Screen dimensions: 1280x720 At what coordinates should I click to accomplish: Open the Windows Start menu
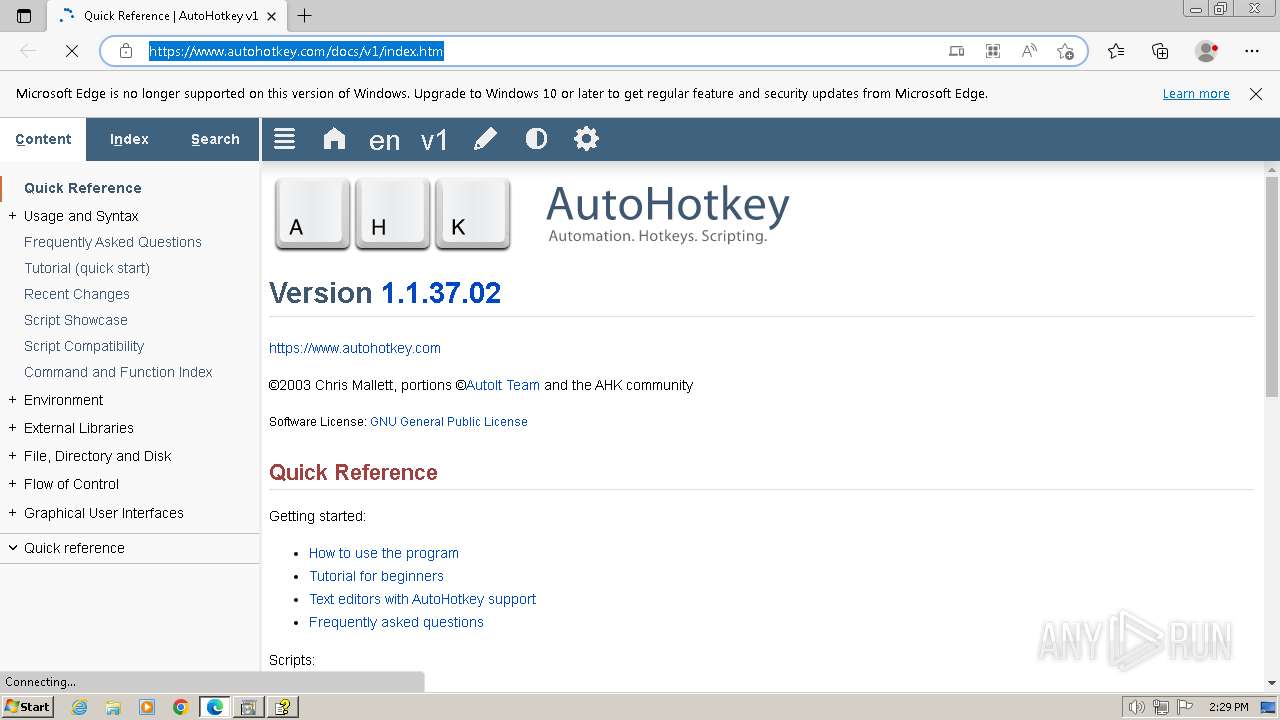(27, 707)
